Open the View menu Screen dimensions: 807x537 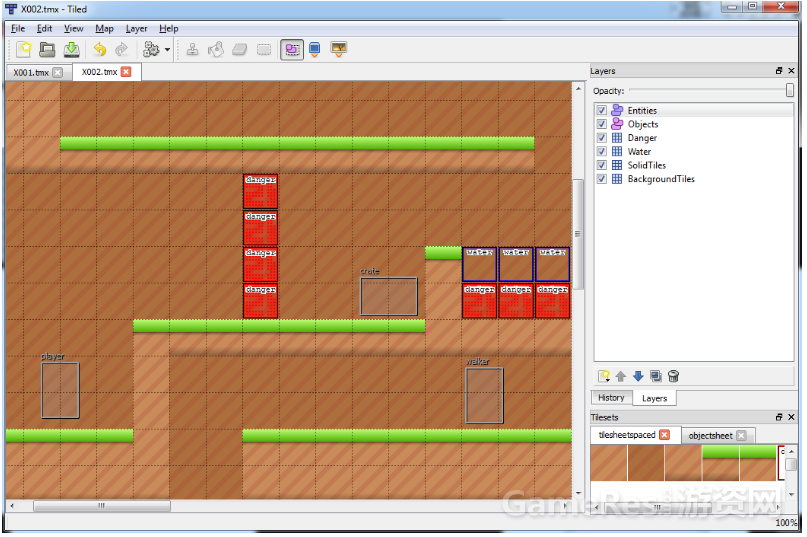point(74,29)
